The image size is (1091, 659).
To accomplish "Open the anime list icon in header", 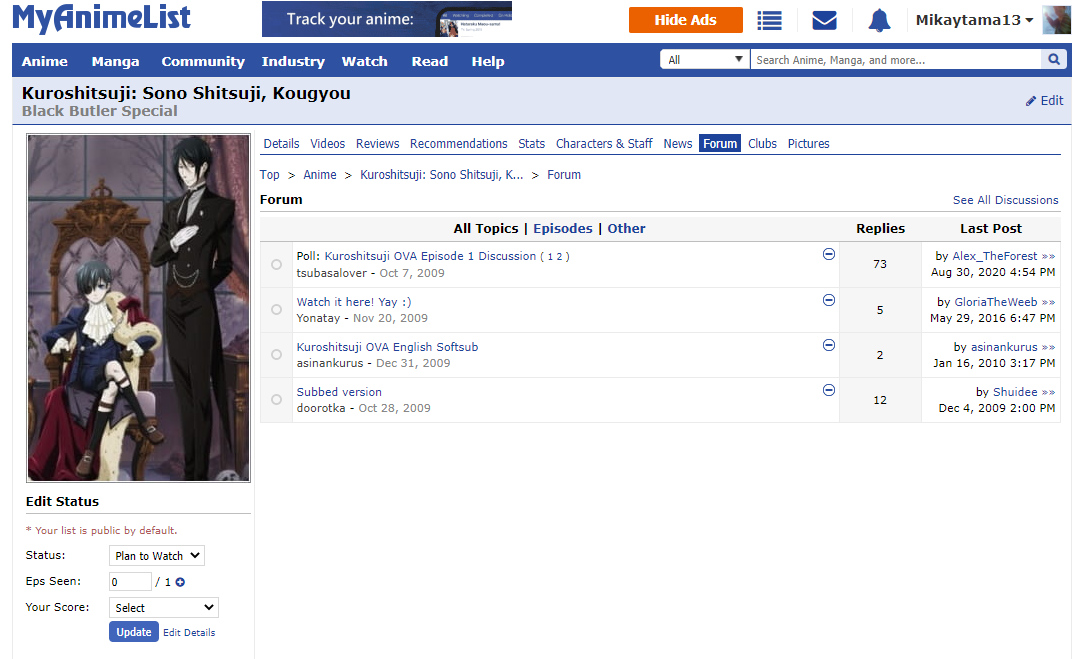I will pyautogui.click(x=769, y=20).
